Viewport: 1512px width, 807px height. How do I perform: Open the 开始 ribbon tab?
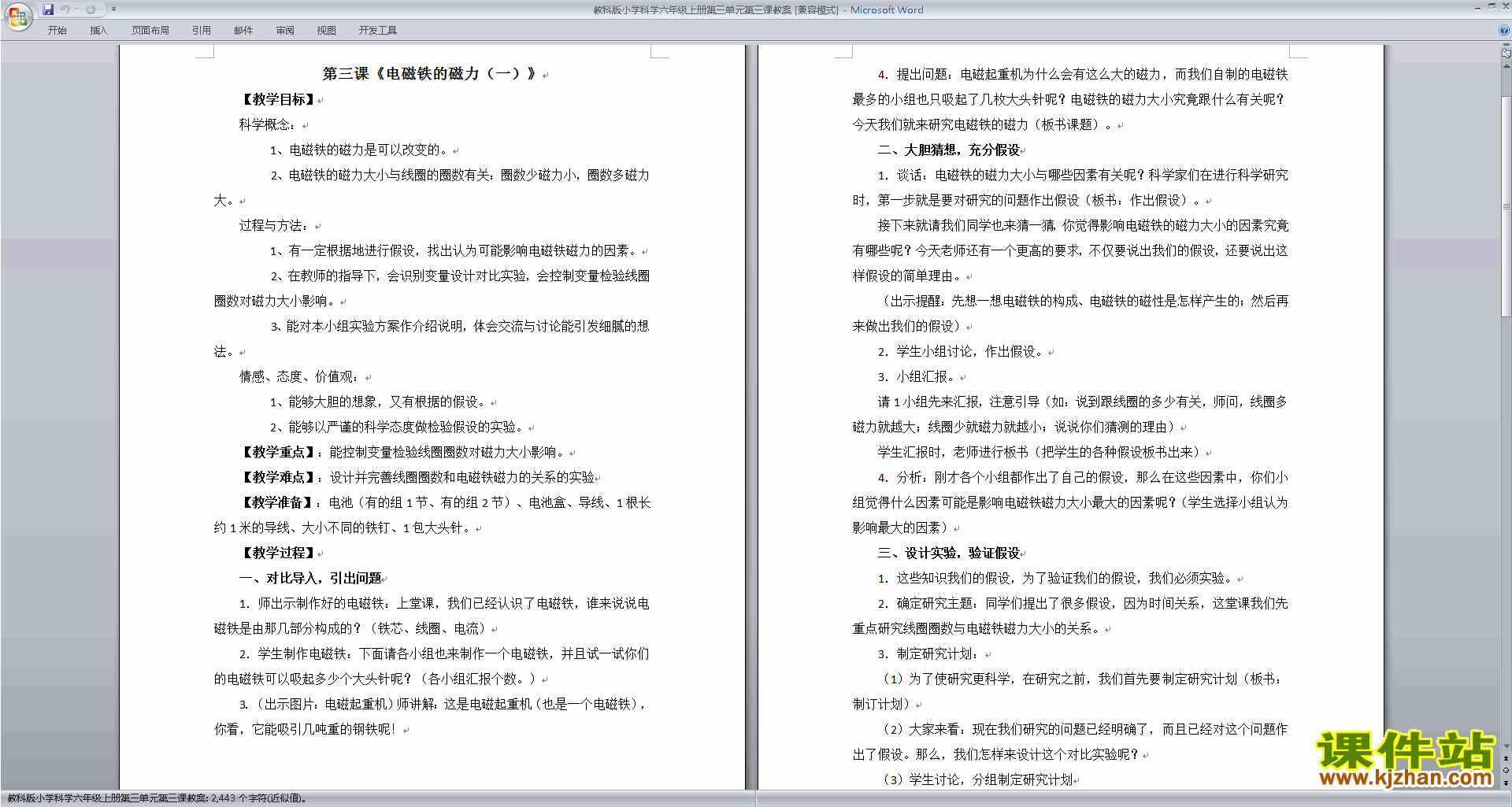click(x=57, y=31)
